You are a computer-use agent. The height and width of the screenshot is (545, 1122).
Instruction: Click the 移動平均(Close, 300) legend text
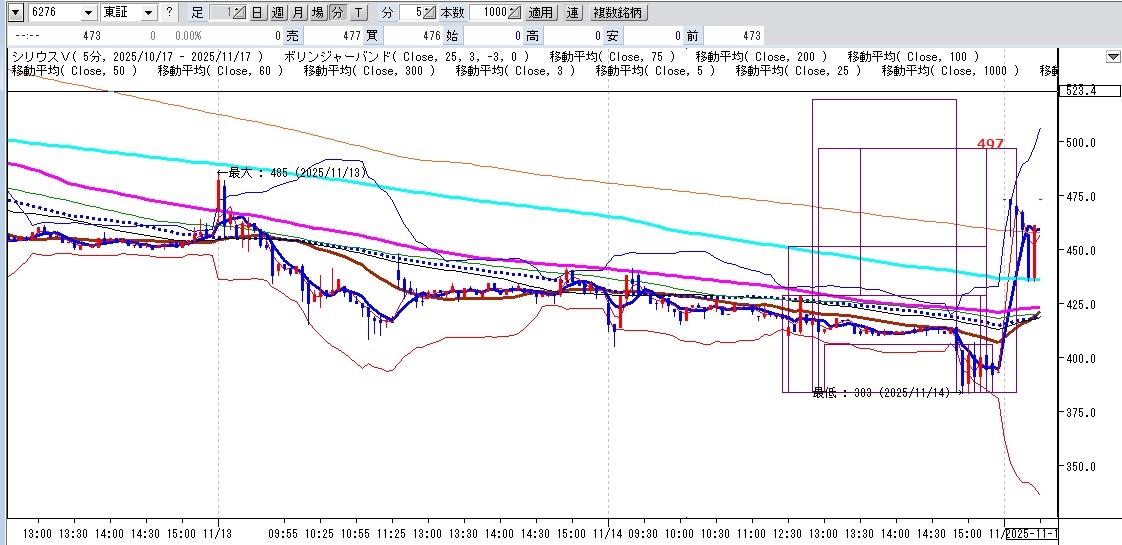369,70
